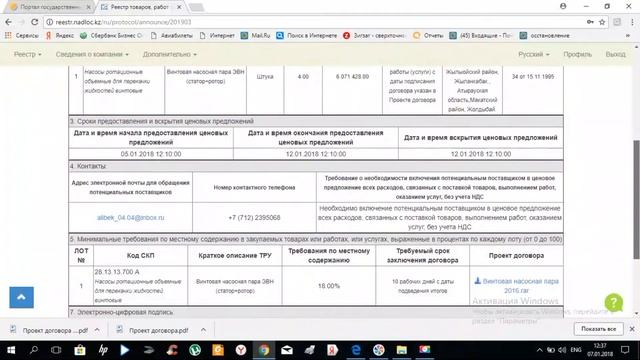Switch to the Портал государственных tab
The image size is (640, 360).
click(50, 7)
